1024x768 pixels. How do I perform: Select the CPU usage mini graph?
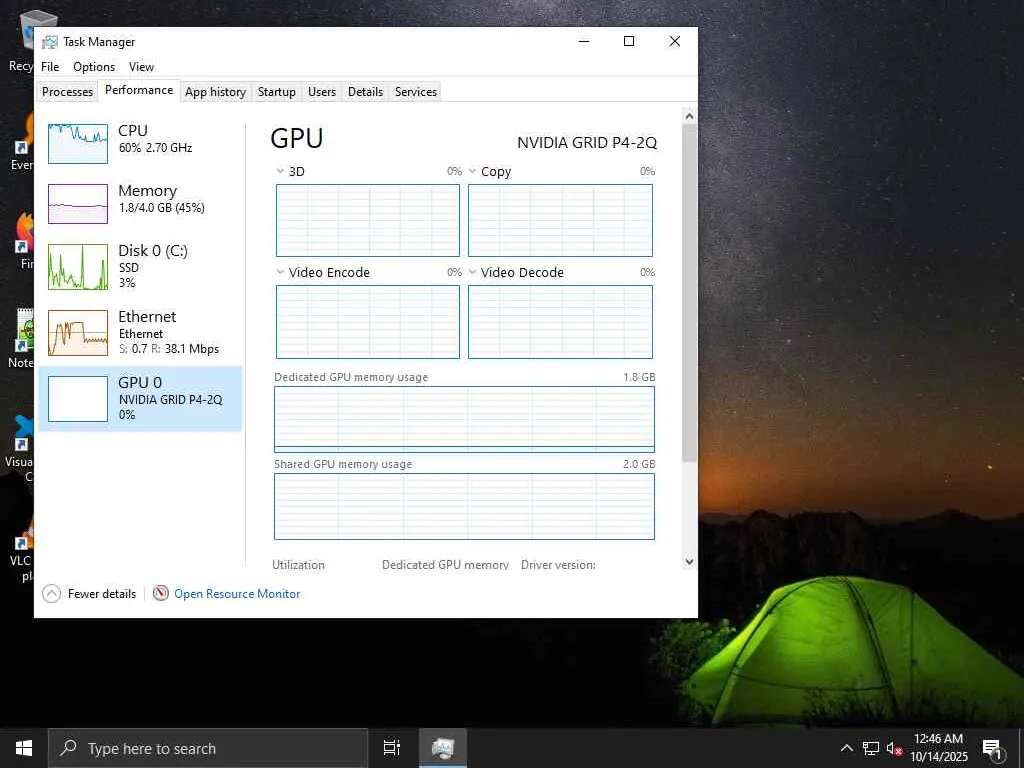(x=78, y=144)
